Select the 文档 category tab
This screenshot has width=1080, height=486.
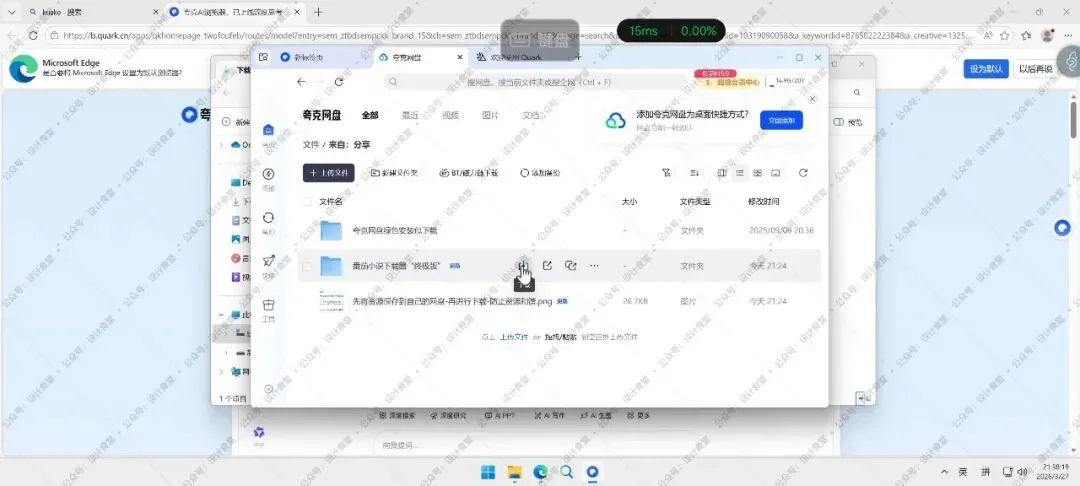point(530,116)
